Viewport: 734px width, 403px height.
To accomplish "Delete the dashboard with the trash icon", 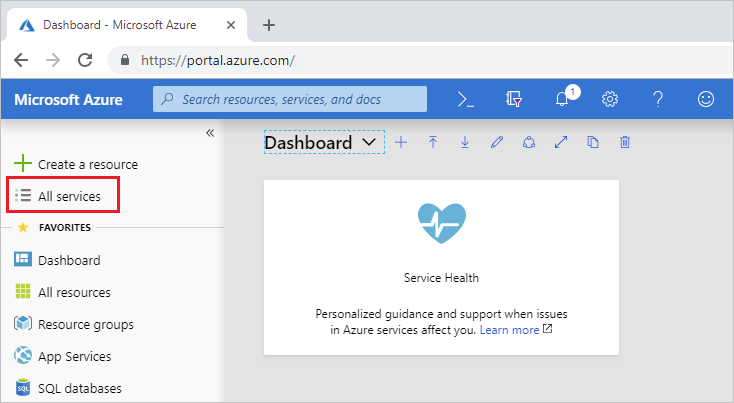I will click(625, 142).
